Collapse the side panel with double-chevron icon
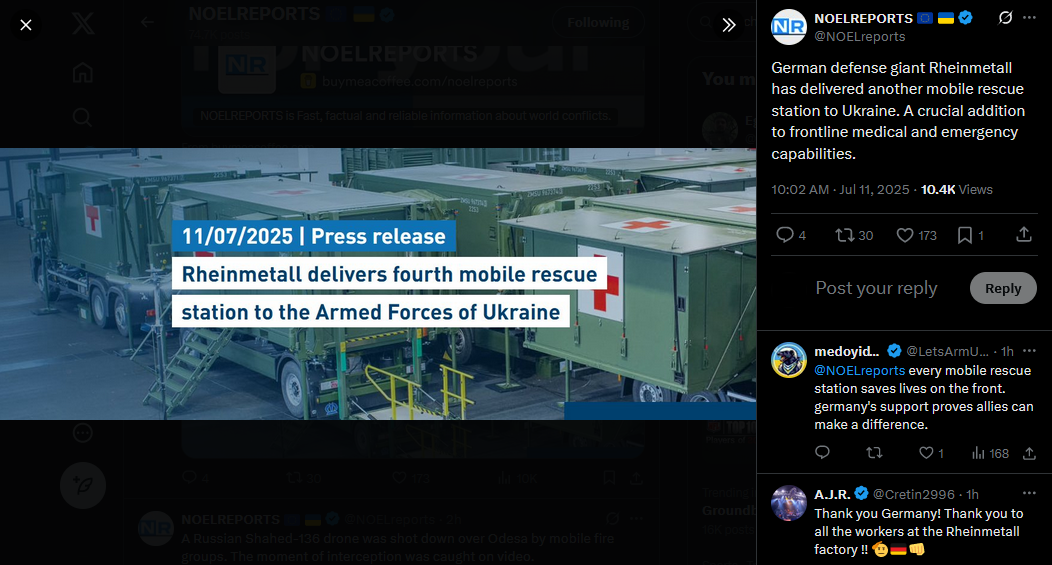Screen dimensions: 1052x565 coord(729,25)
